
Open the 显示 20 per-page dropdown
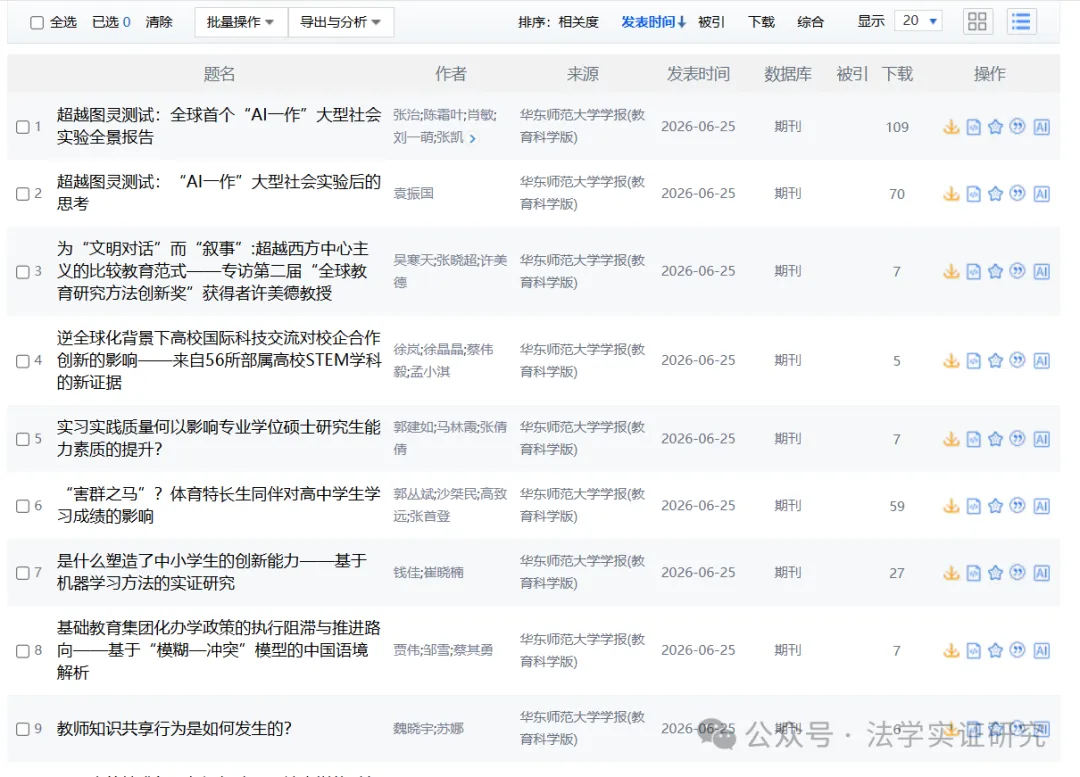click(918, 21)
